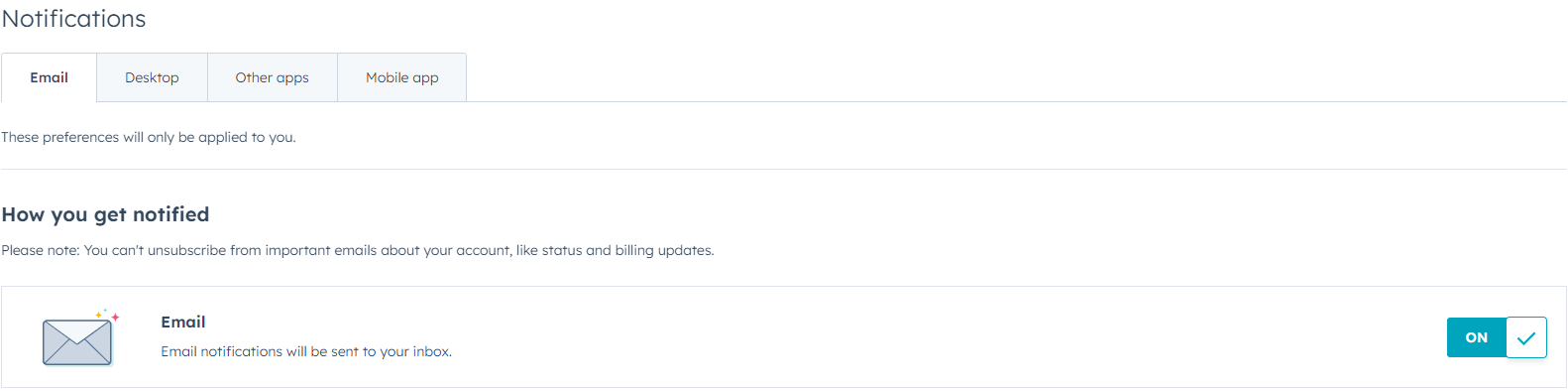The height and width of the screenshot is (391, 1568).
Task: Open the Other apps tab
Action: pyautogui.click(x=272, y=77)
